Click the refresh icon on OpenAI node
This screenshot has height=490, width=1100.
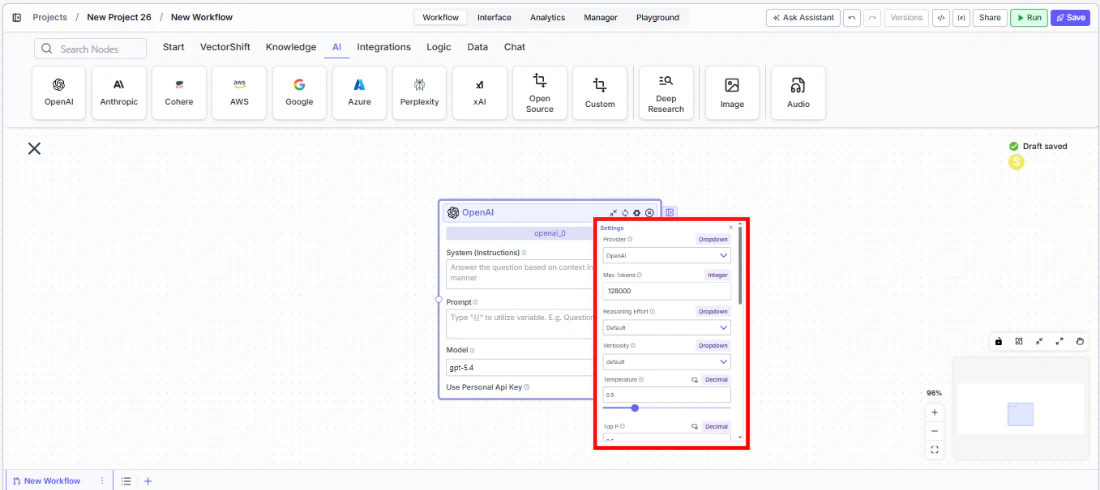click(x=625, y=213)
